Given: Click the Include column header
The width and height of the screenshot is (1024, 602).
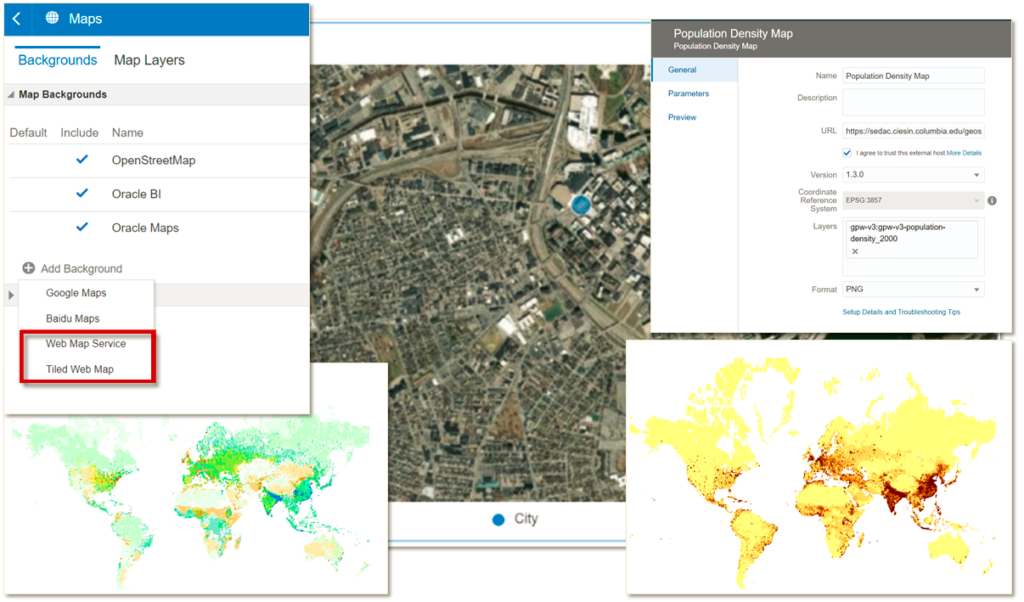Looking at the screenshot, I should coord(80,133).
